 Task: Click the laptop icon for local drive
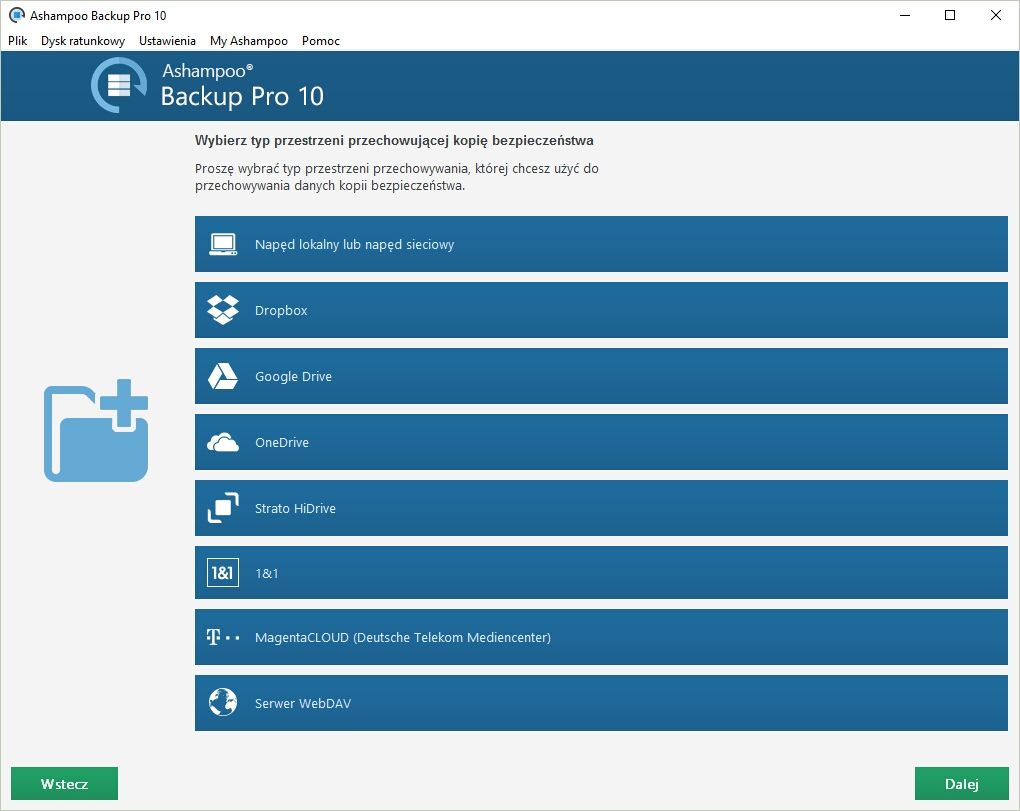[x=223, y=245]
